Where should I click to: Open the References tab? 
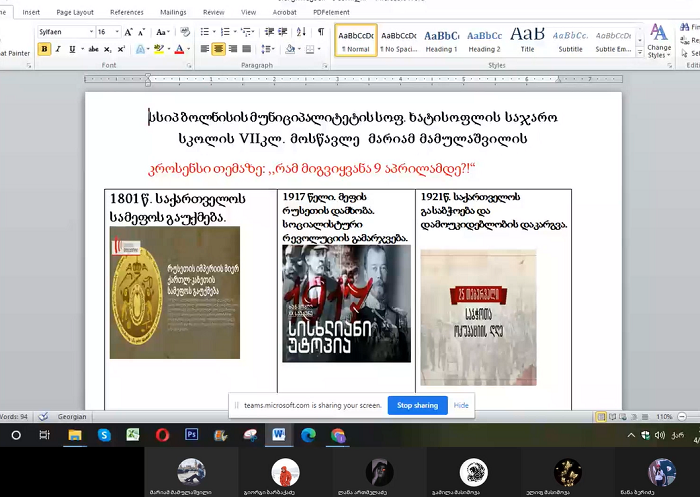[x=127, y=13]
